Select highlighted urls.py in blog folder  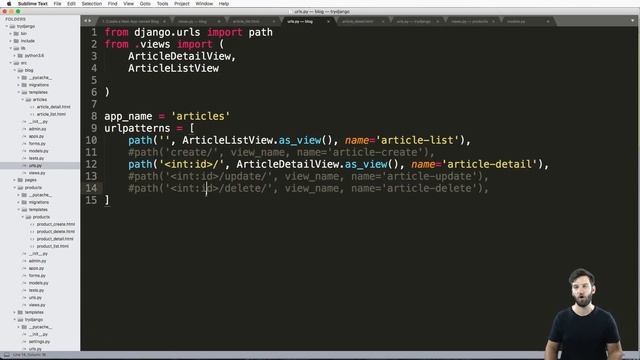pyautogui.click(x=36, y=166)
